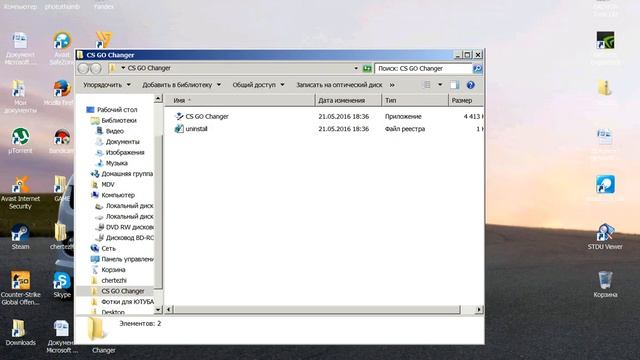
Task: Click navigation pane scrollbar down arrow
Action: 158,310
